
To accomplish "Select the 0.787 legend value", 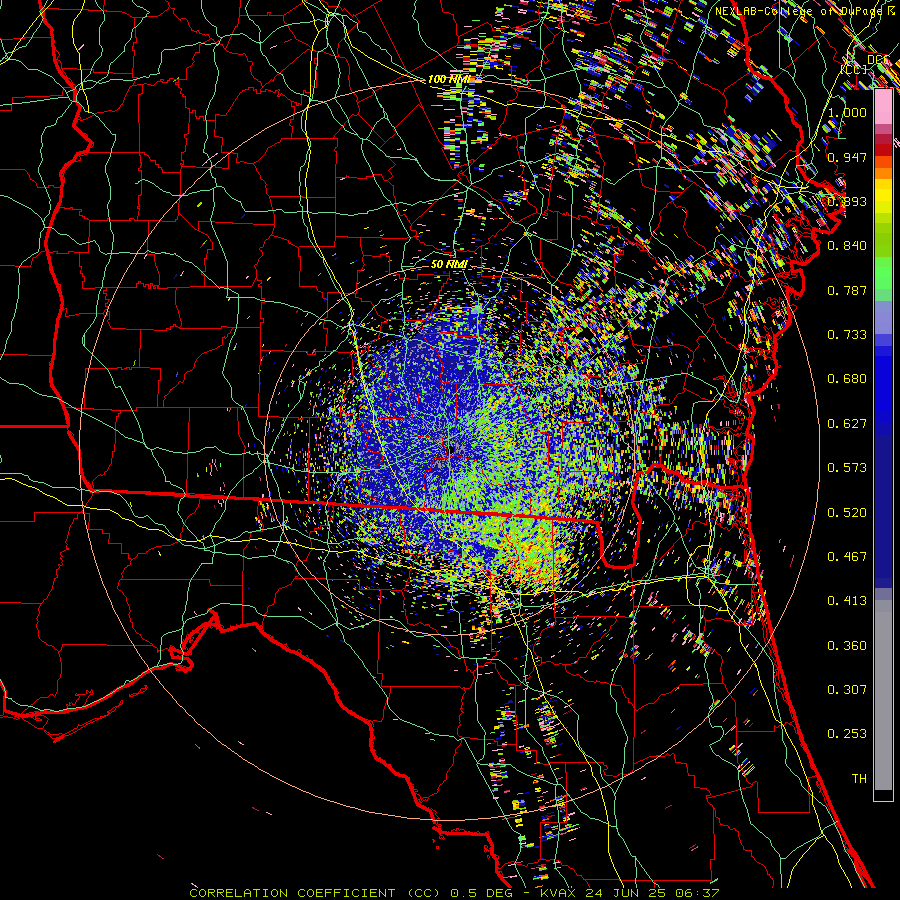I will coord(847,290).
